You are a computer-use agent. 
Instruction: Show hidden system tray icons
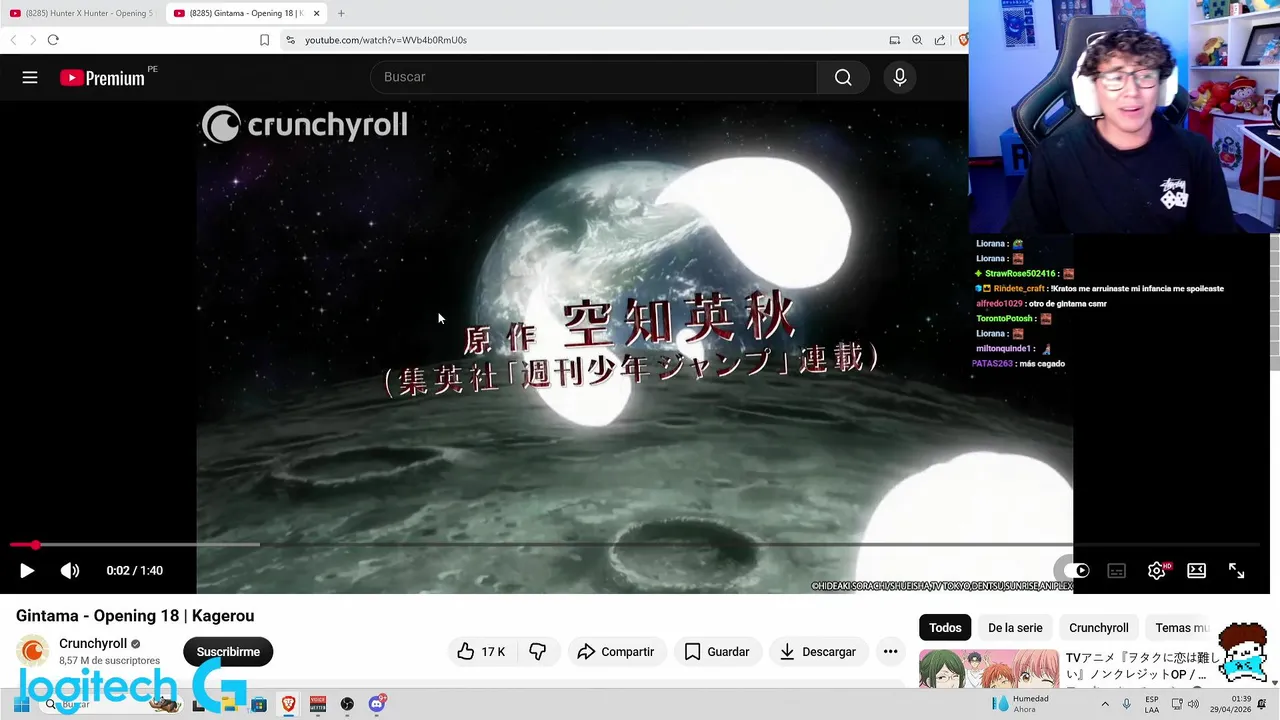pos(1104,704)
